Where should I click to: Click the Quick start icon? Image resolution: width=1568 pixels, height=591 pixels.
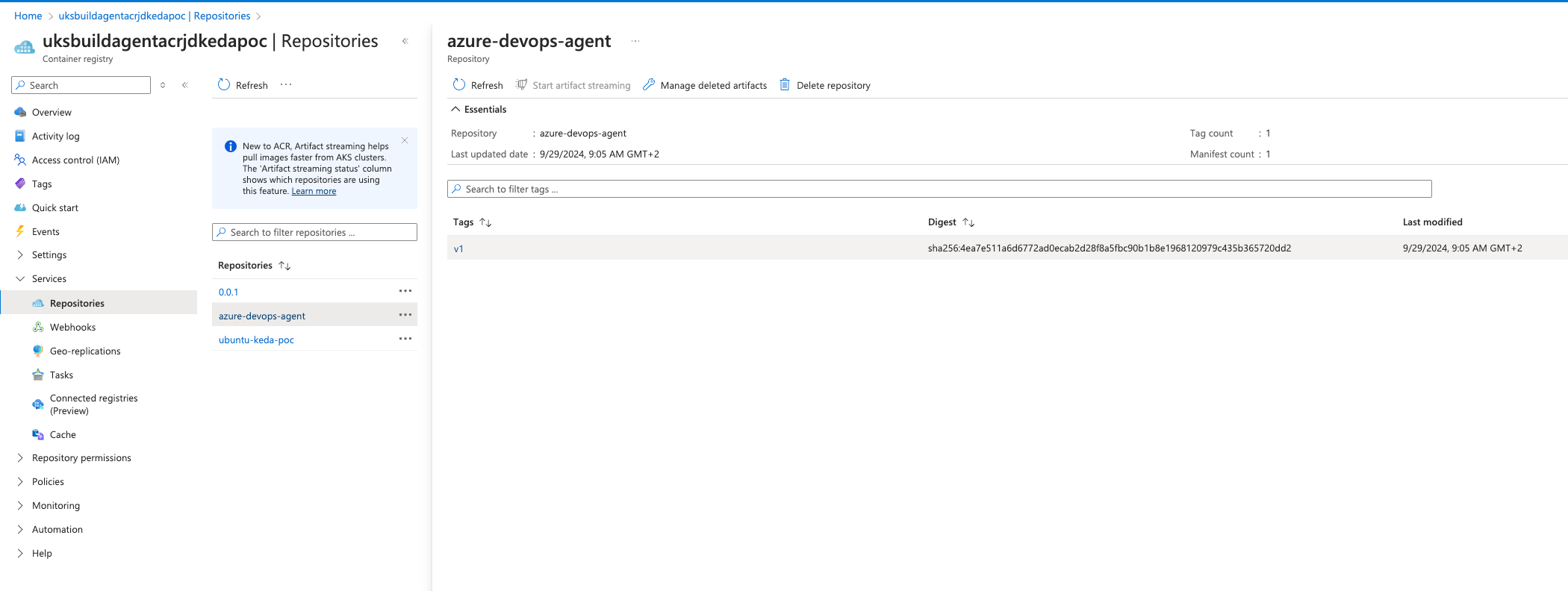pos(20,207)
